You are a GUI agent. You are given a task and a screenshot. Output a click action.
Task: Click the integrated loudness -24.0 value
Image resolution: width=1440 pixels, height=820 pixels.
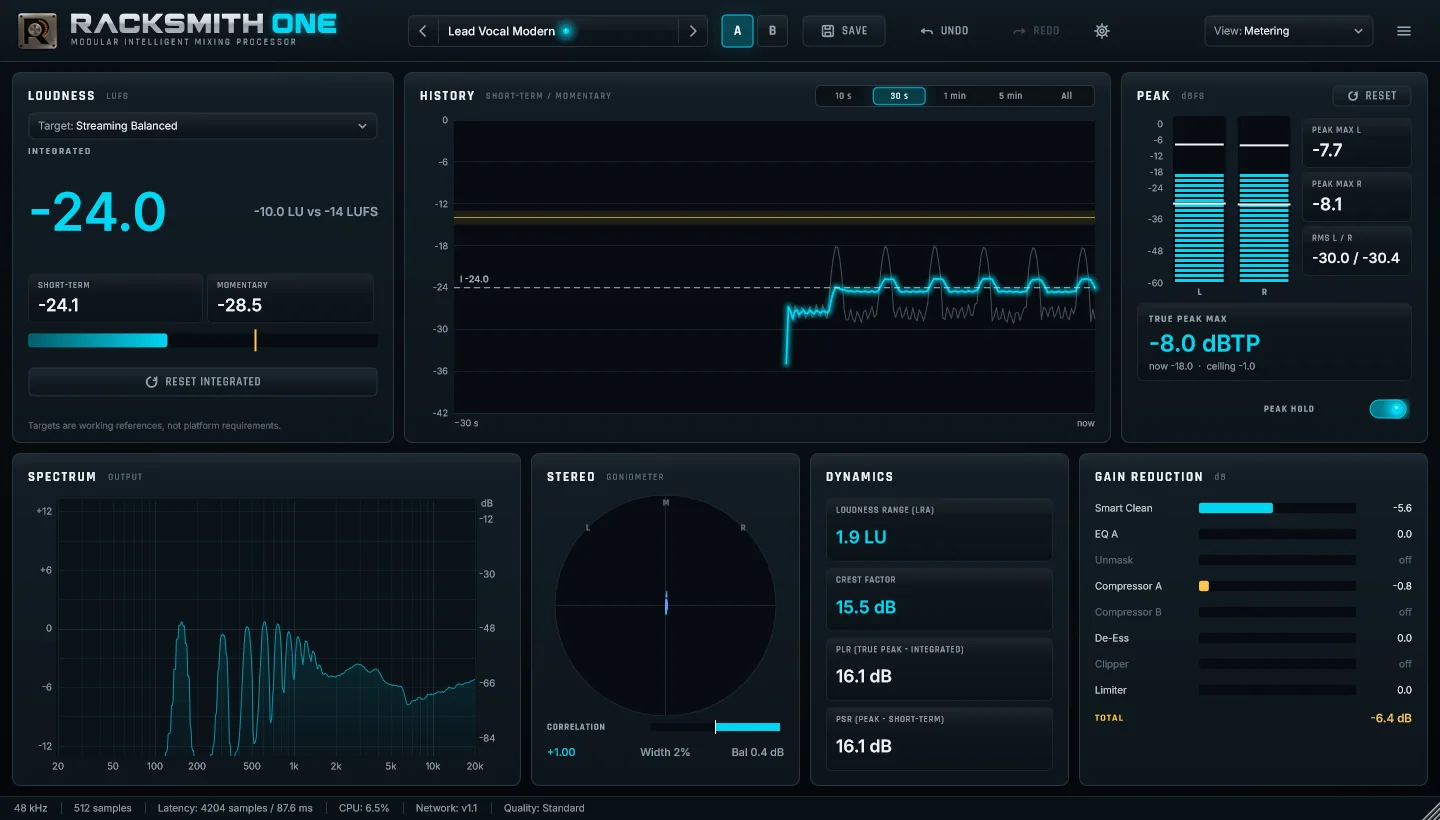[97, 212]
